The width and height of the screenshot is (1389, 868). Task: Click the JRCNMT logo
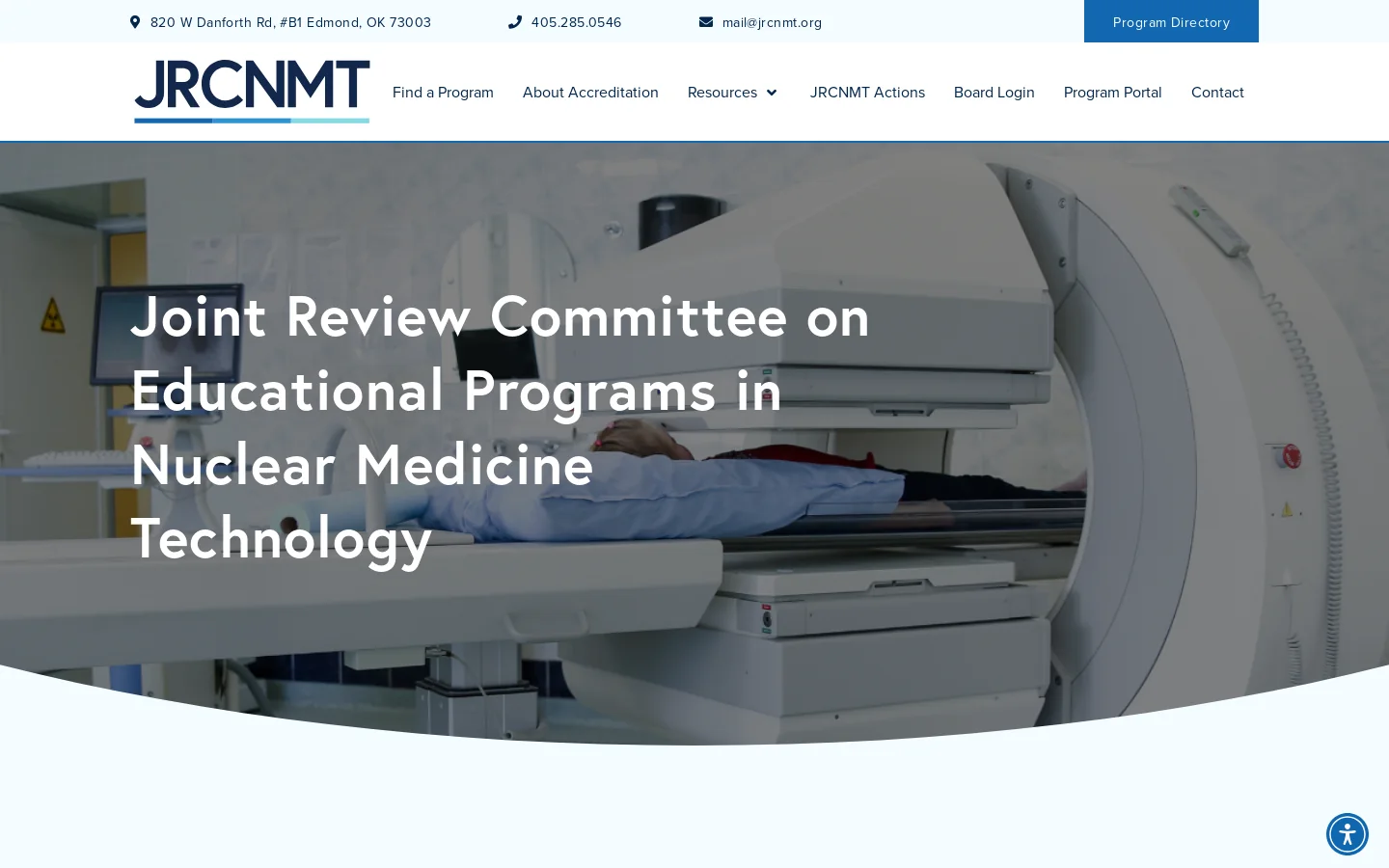pos(252,92)
